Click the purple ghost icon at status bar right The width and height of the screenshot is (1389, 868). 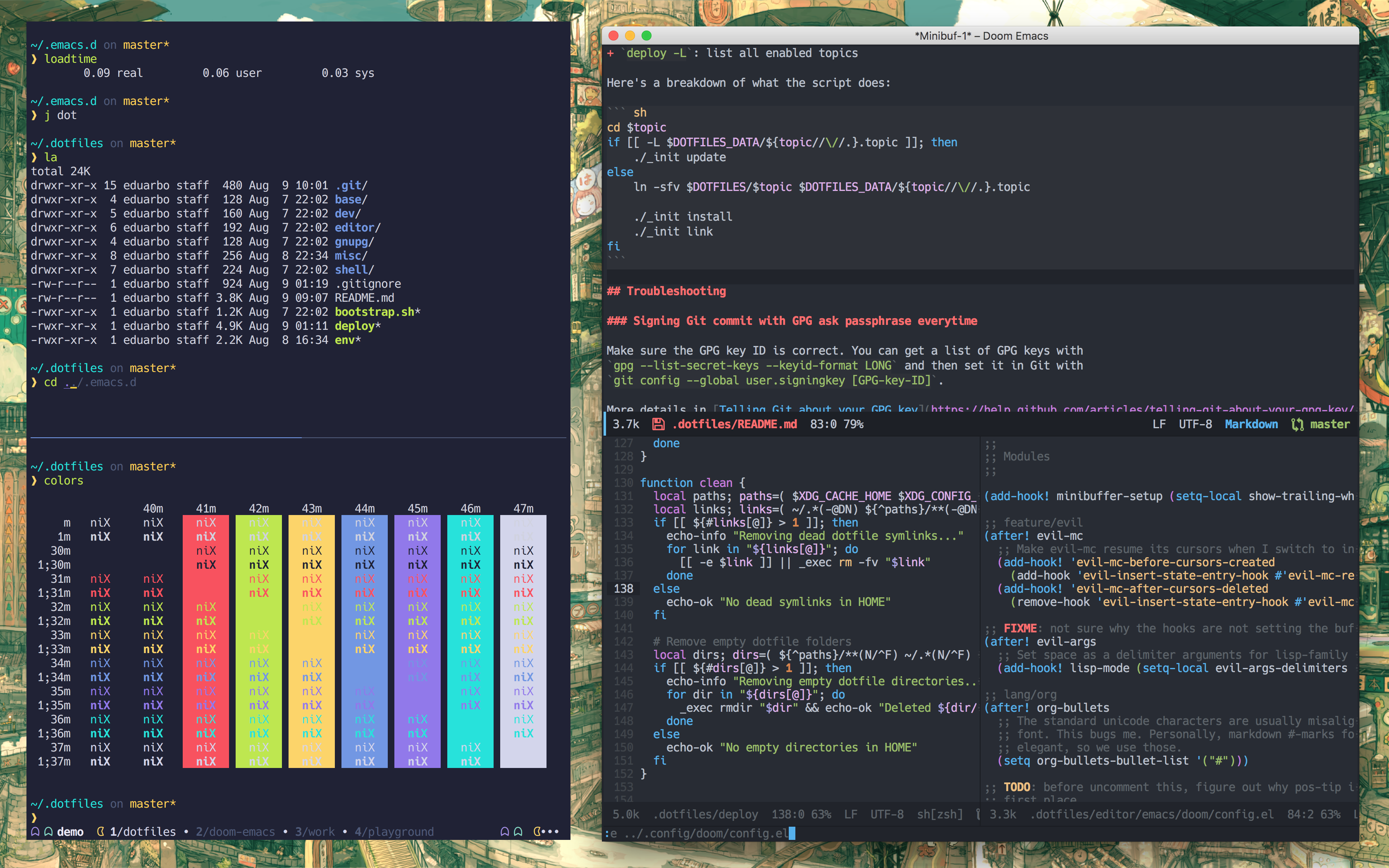coord(504,831)
